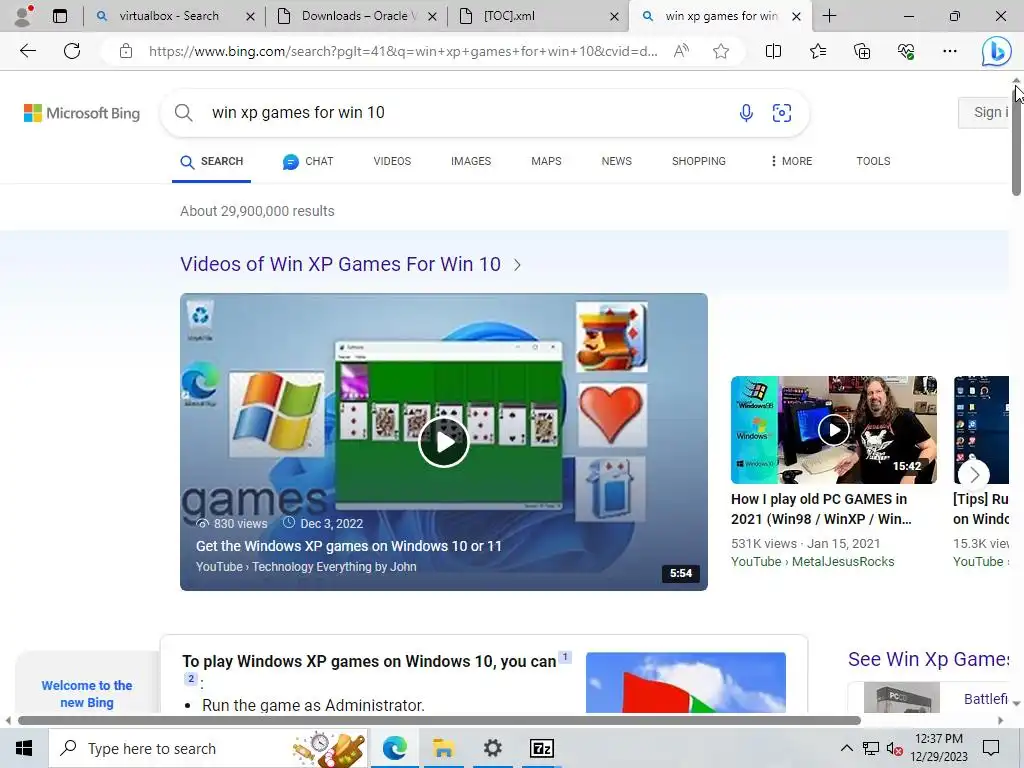Click the browser address bar URL
This screenshot has width=1024, height=768.
402,51
